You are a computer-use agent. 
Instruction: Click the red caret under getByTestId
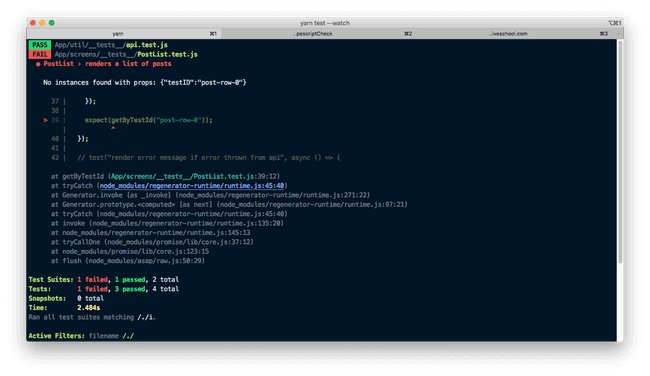pyautogui.click(x=113, y=129)
